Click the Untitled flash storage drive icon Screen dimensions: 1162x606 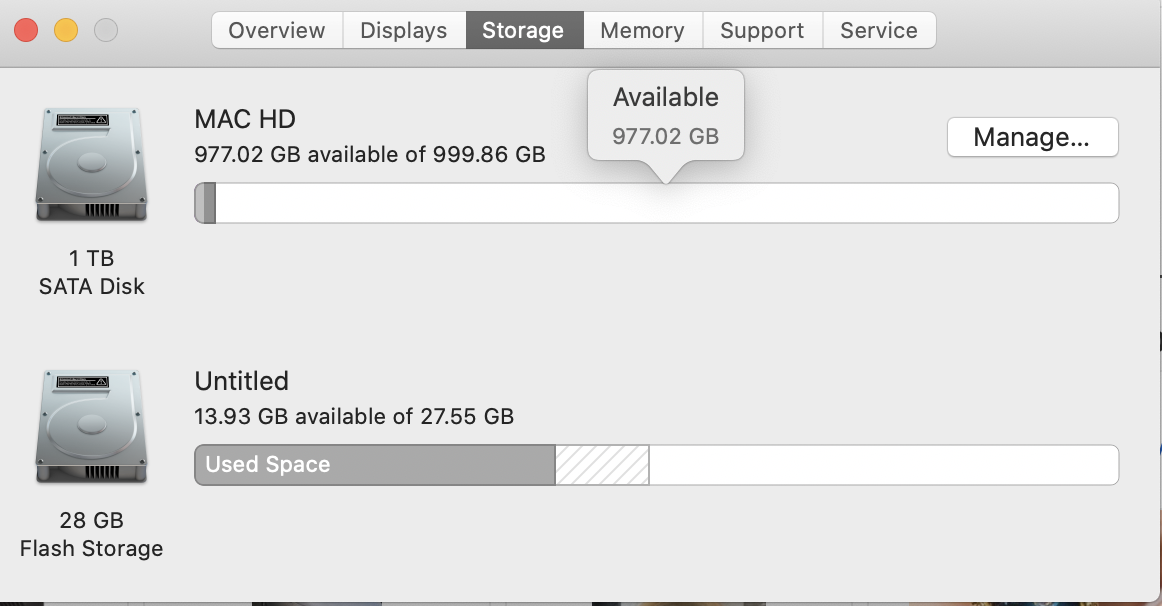(91, 427)
